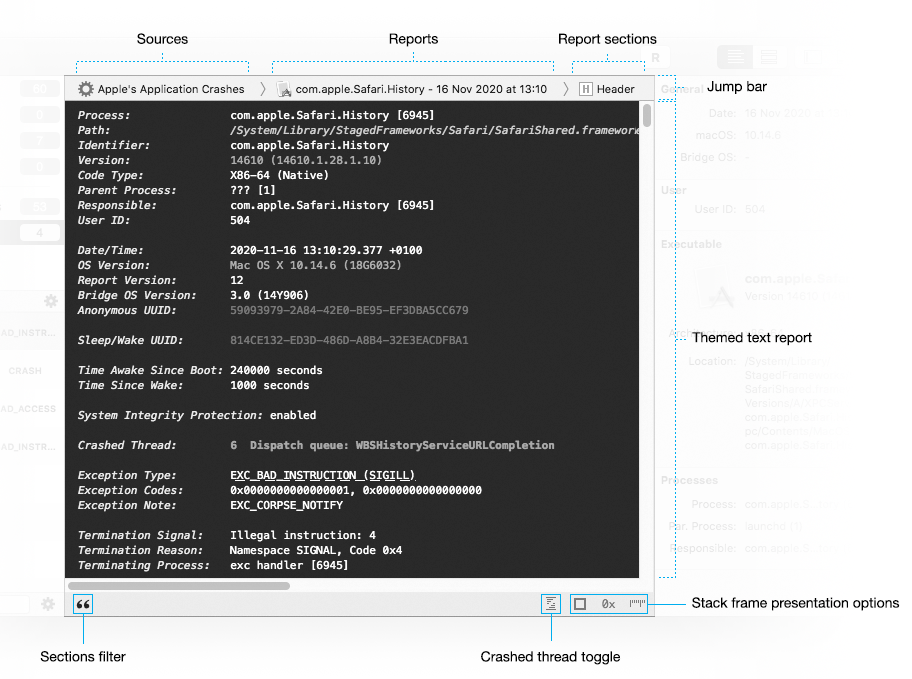Click the Parent Process value ??? [1]

point(252,190)
